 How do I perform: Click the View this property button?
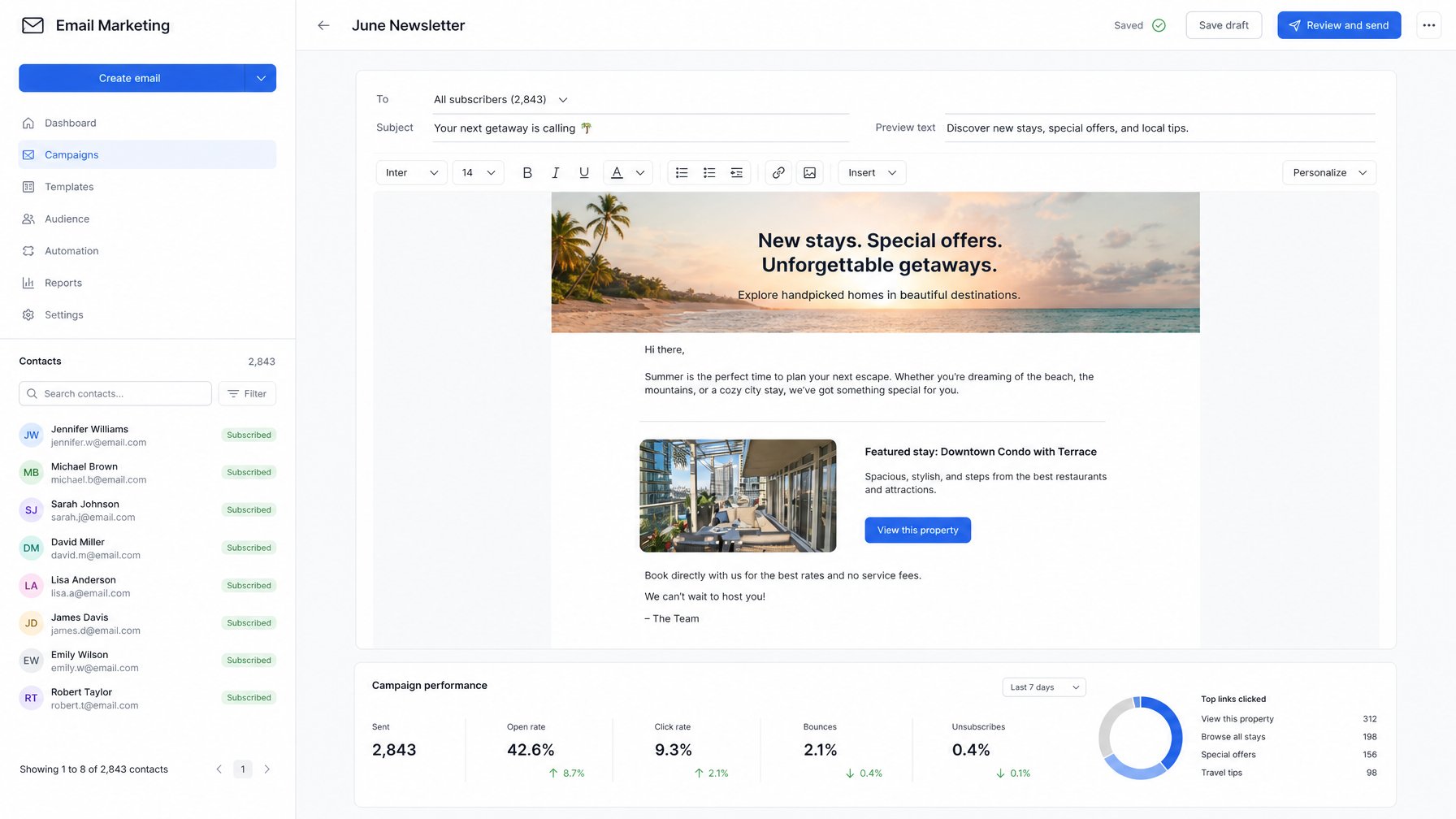point(918,530)
